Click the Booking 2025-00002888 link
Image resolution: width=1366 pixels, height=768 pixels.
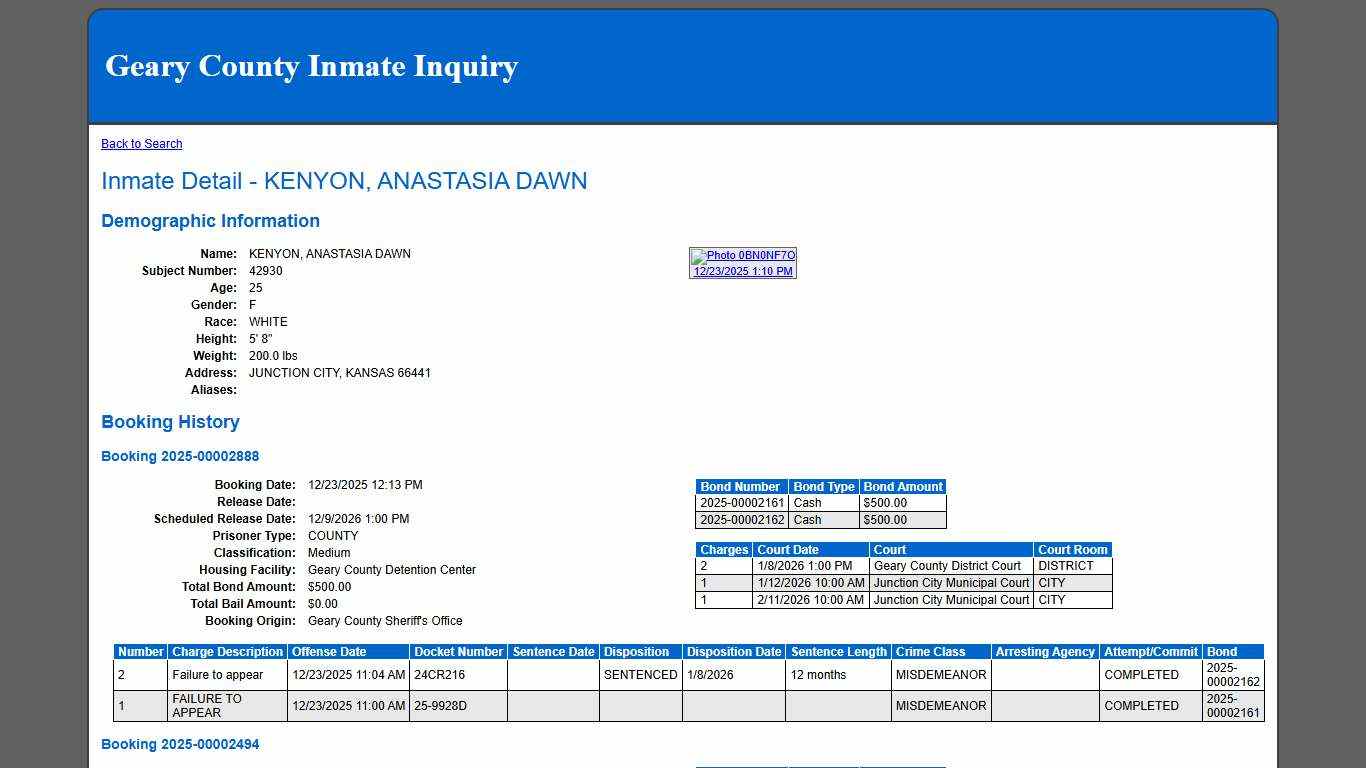[180, 456]
